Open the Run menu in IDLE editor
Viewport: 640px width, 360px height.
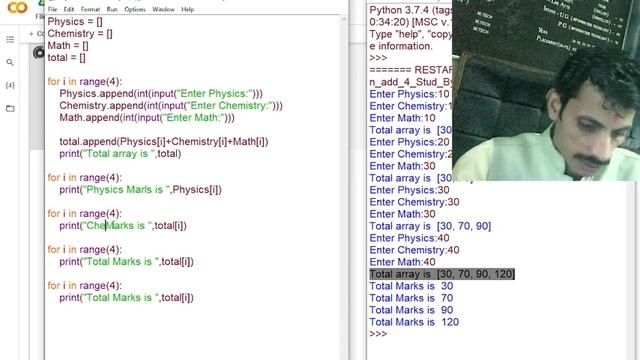point(112,9)
